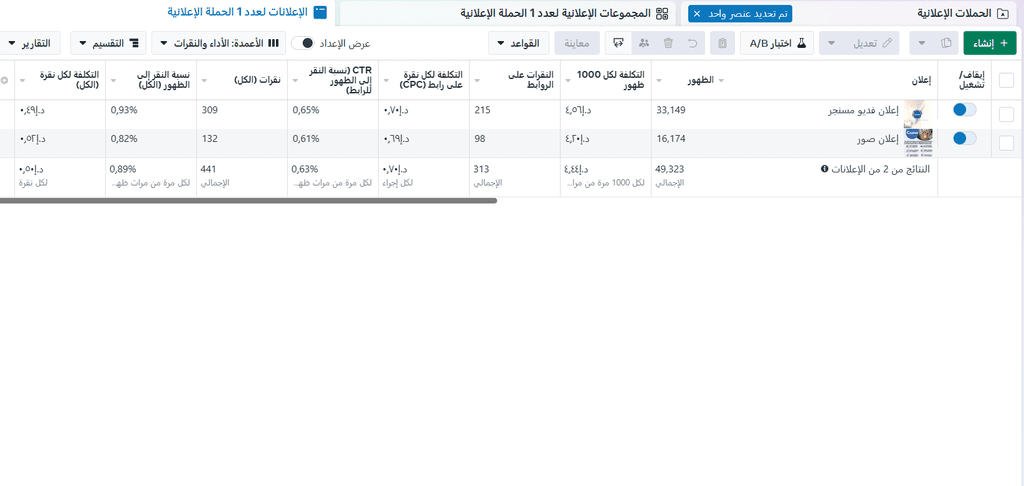Click the horizontal scrollbar under the table

tap(248, 201)
